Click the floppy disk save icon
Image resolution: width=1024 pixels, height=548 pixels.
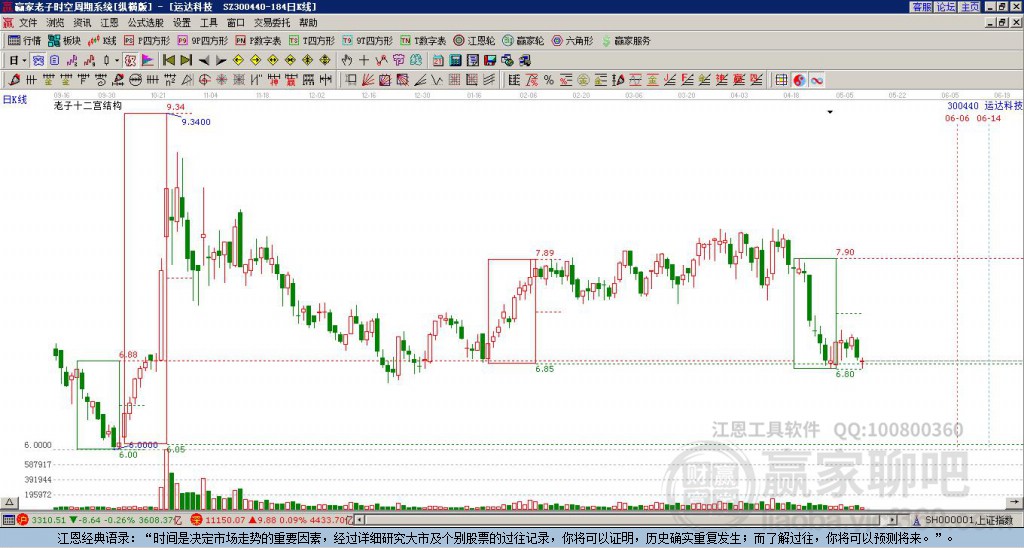(x=490, y=61)
